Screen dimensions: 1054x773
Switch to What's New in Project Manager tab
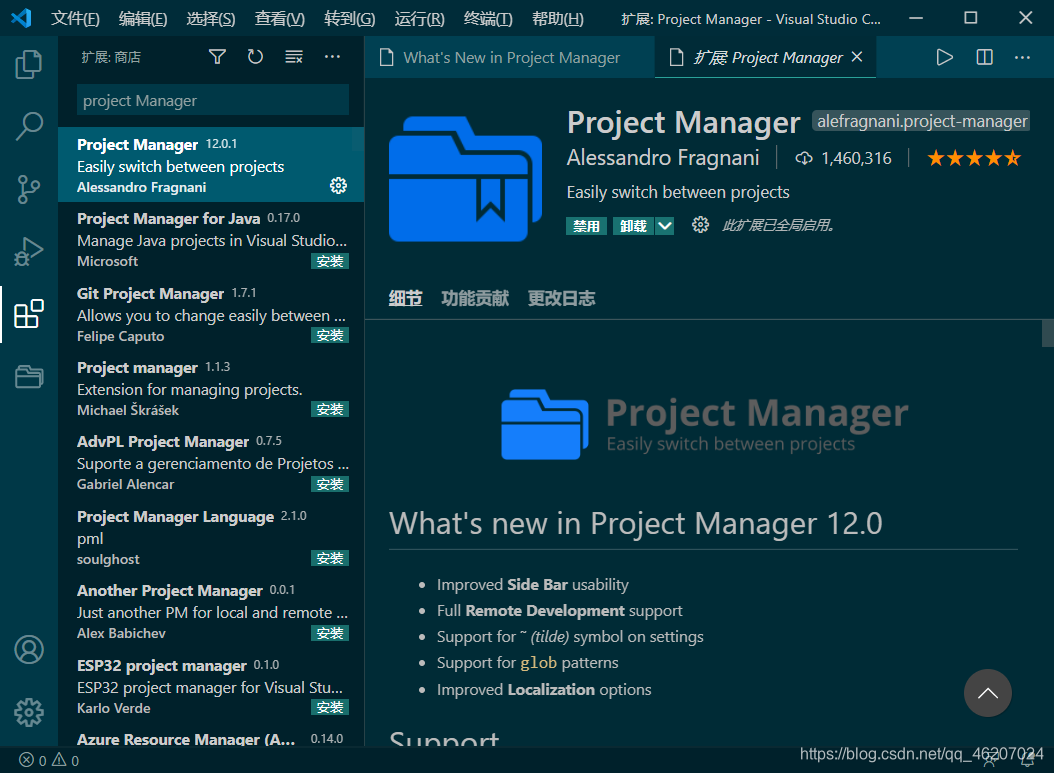pyautogui.click(x=510, y=57)
